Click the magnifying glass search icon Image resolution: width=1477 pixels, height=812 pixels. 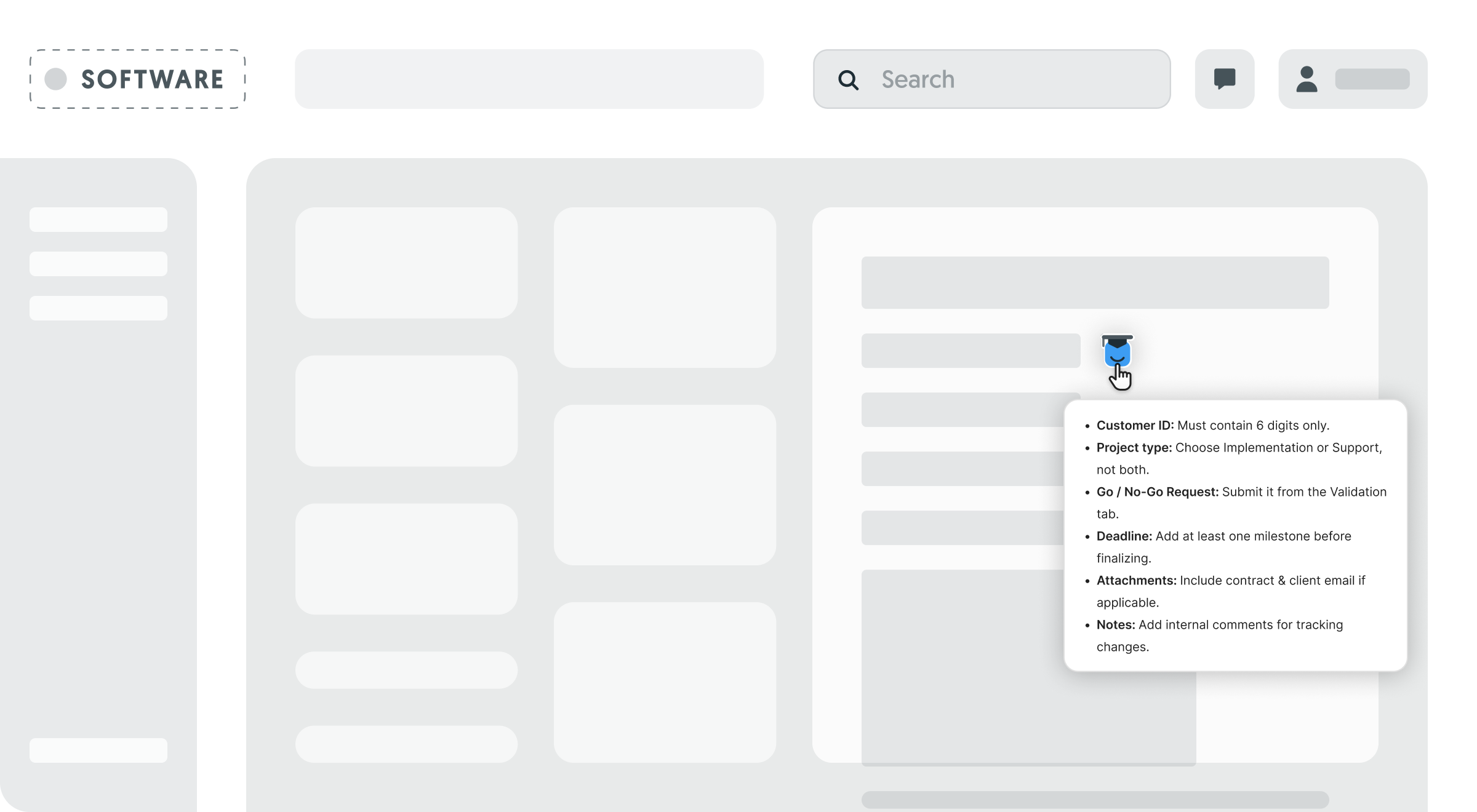click(x=848, y=80)
